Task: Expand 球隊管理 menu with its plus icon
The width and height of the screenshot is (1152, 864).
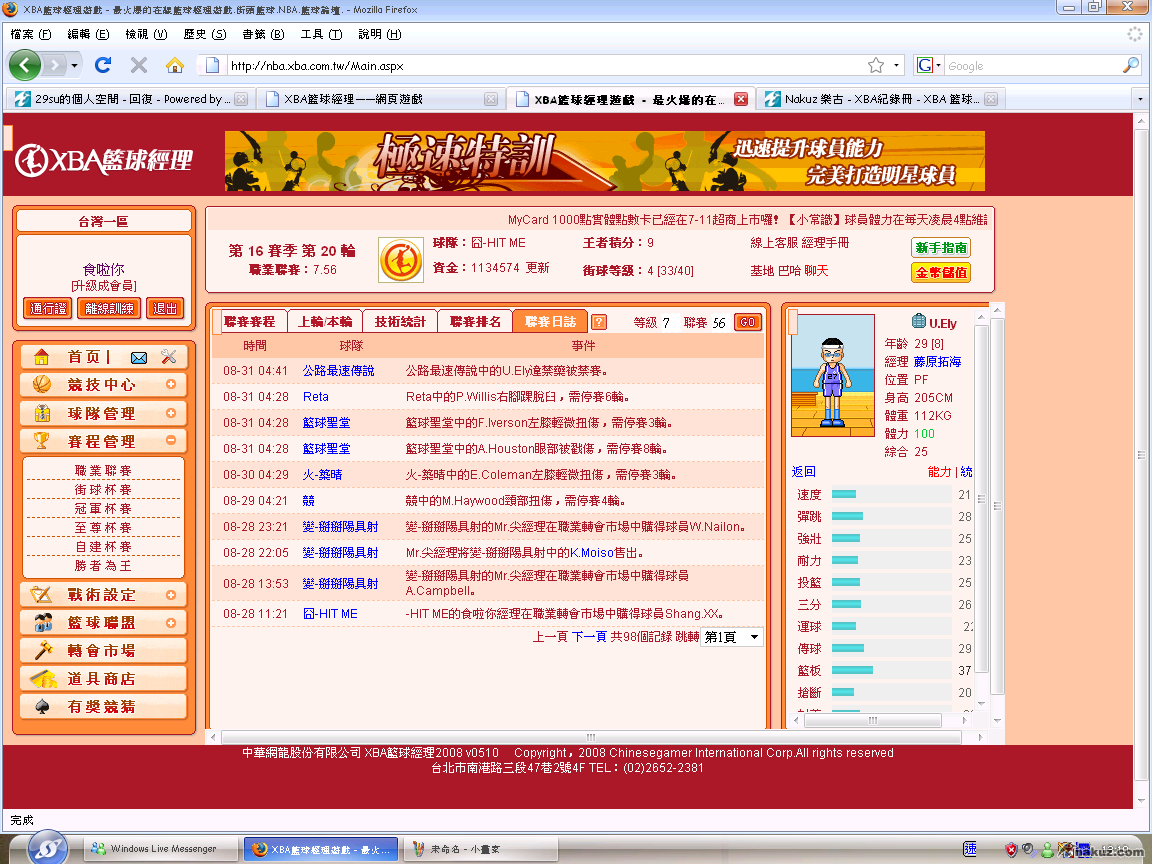Action: [170, 413]
